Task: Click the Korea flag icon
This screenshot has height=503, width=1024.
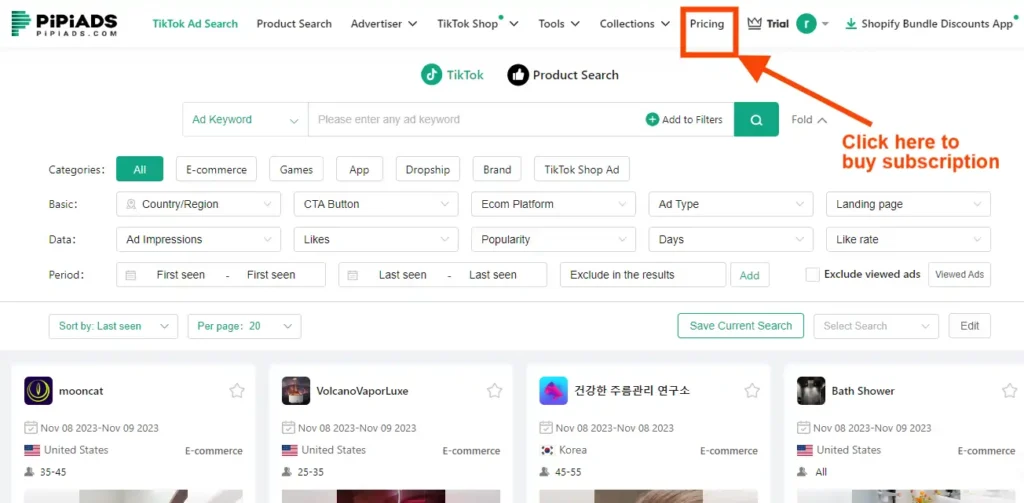Action: point(547,450)
